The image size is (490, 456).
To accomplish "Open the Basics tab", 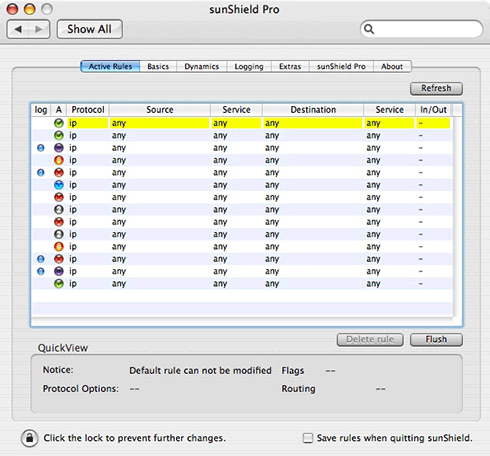I will coord(158,66).
